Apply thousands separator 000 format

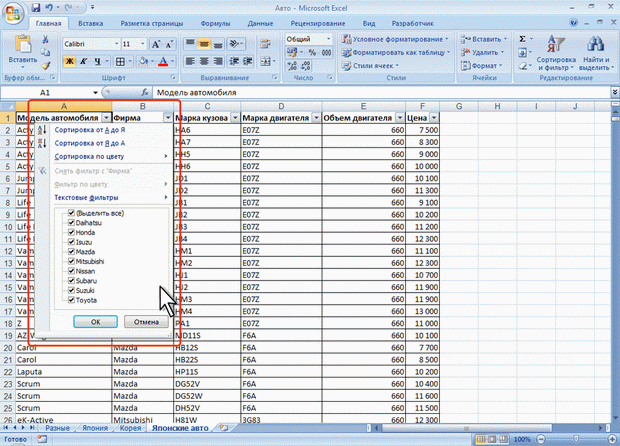[327, 52]
